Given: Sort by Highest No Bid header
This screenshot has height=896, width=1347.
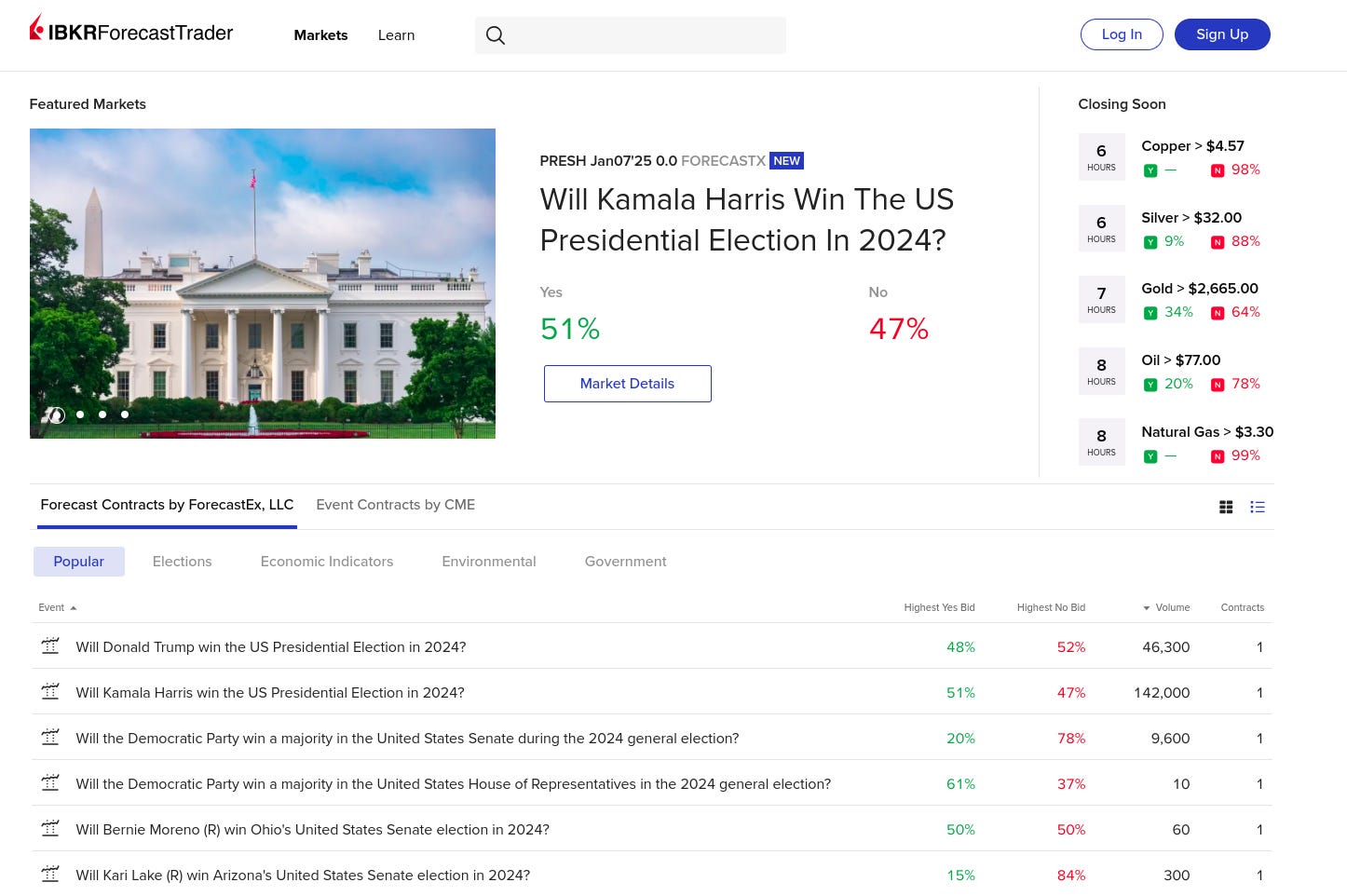Looking at the screenshot, I should [x=1051, y=607].
